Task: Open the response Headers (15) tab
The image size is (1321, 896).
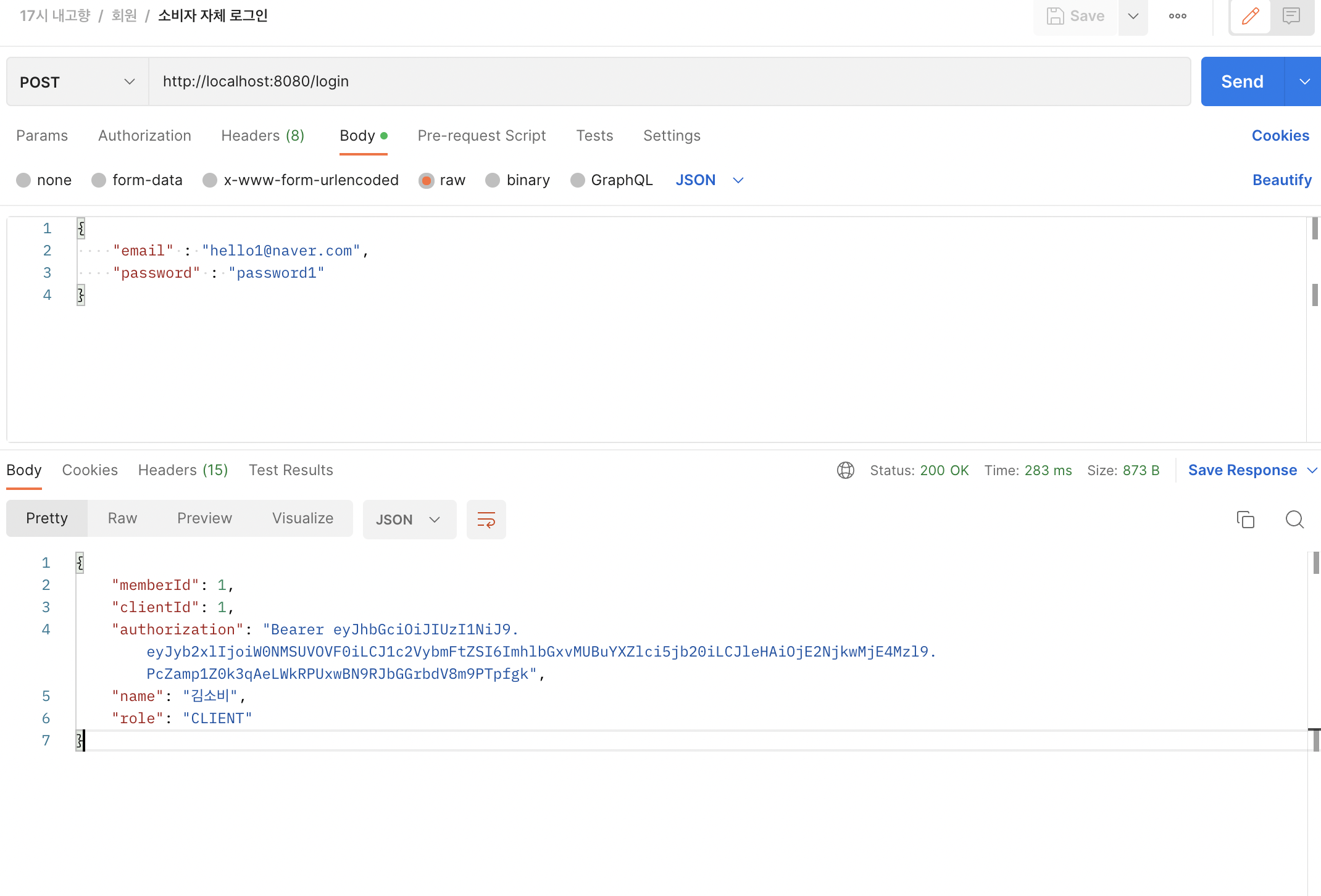Action: (x=183, y=470)
